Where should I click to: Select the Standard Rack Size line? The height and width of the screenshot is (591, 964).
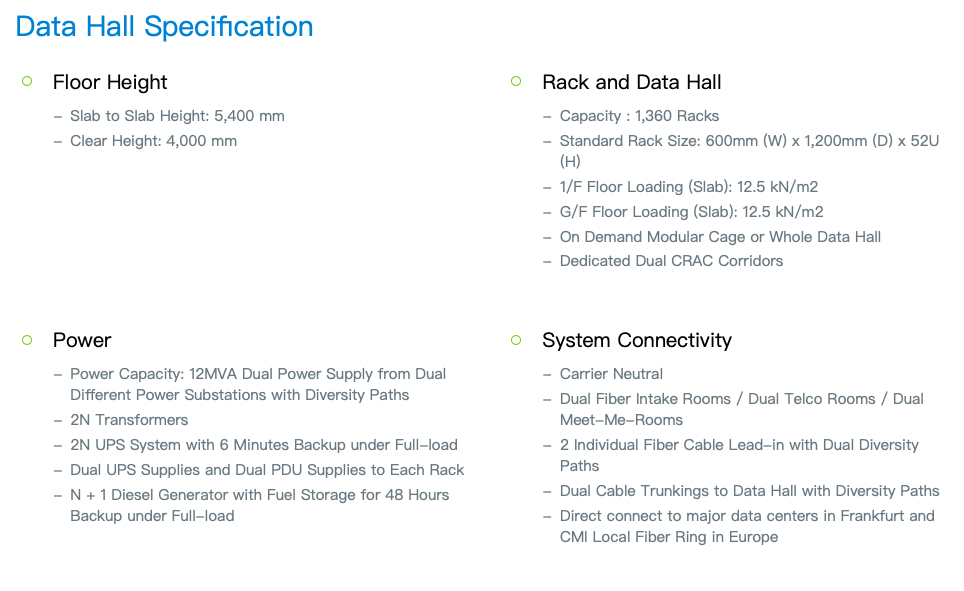coord(749,151)
